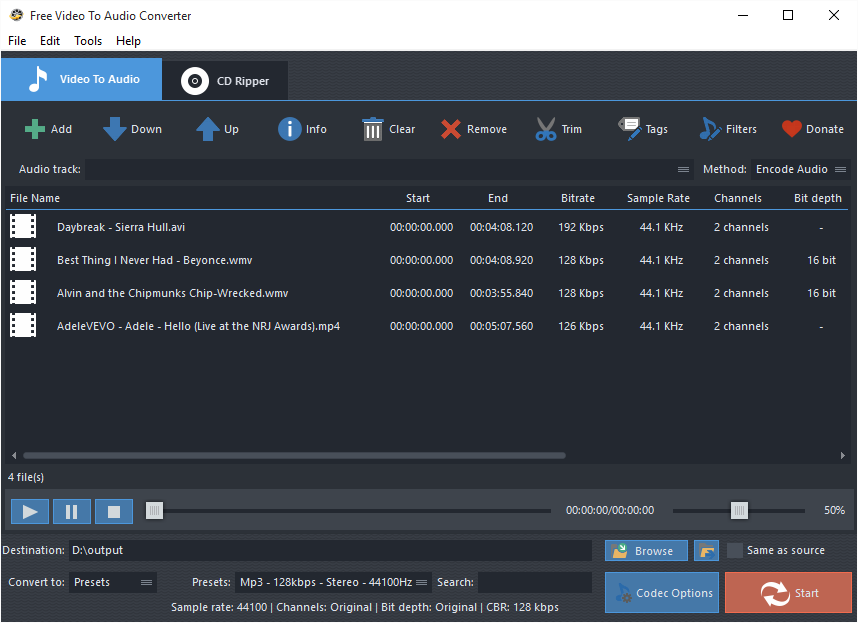This screenshot has height=623, width=858.
Task: Expand the Convert to Presets dropdown
Action: (x=112, y=581)
